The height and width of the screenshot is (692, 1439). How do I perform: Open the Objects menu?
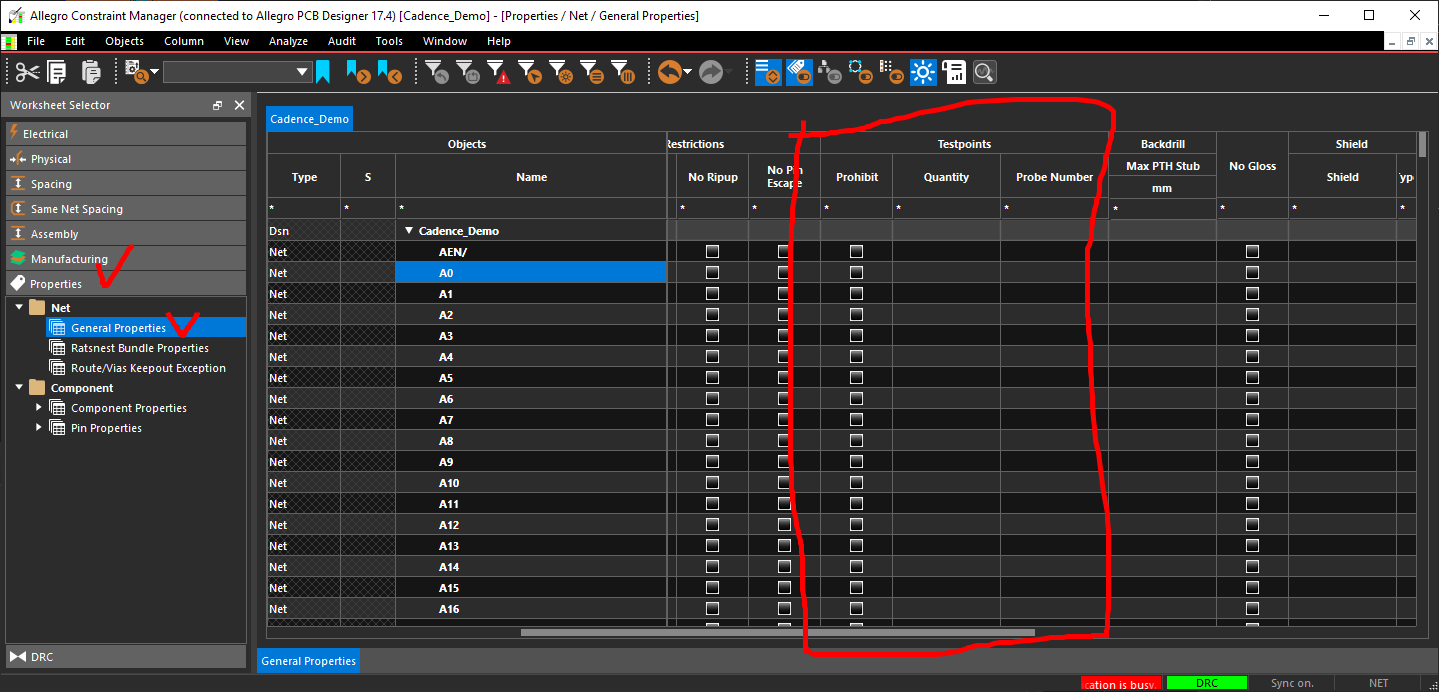click(x=124, y=41)
